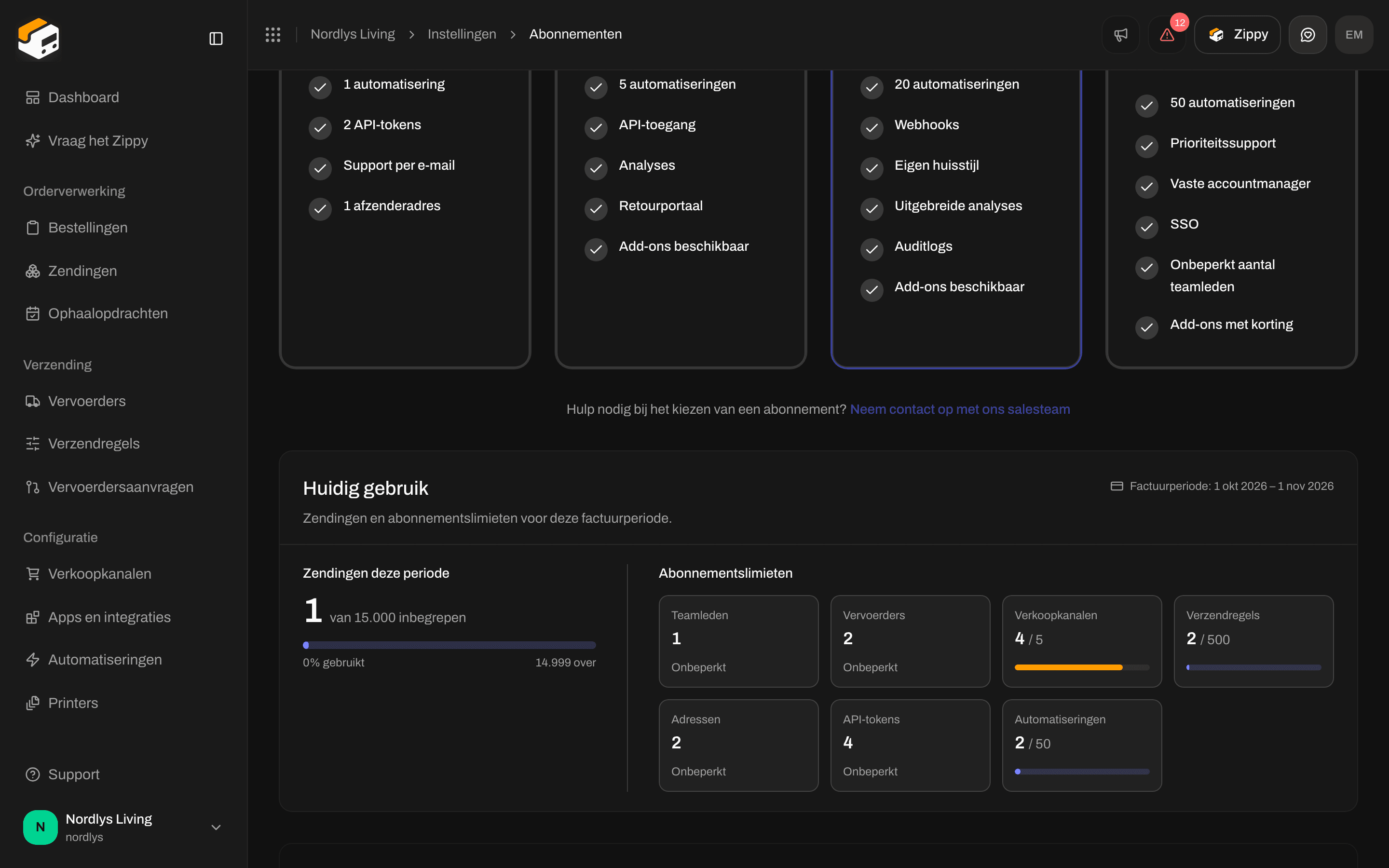
Task: Click 'Retourportaal' feature text
Action: pos(661,205)
